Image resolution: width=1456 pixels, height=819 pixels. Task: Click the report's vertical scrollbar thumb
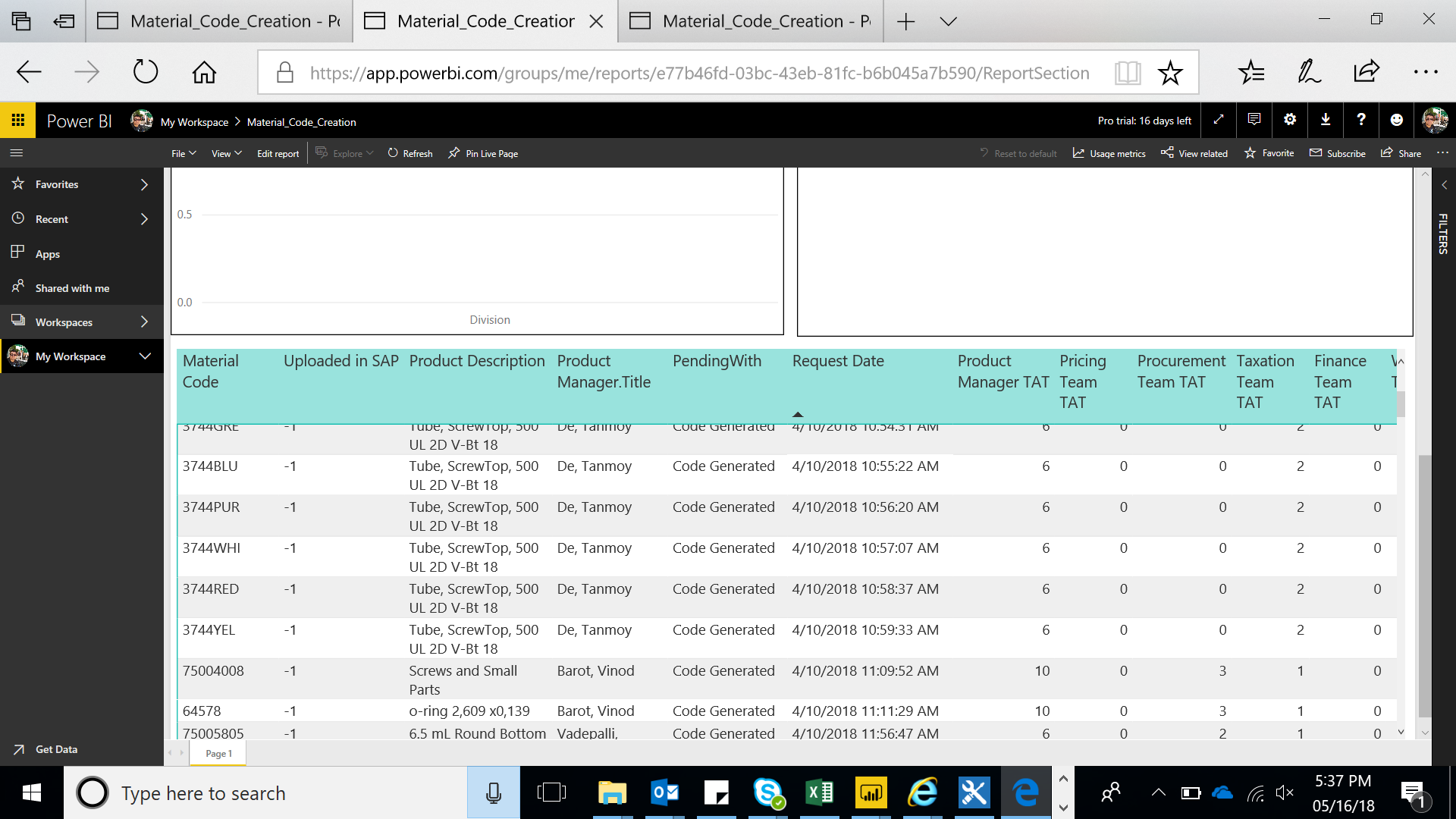click(x=1425, y=585)
